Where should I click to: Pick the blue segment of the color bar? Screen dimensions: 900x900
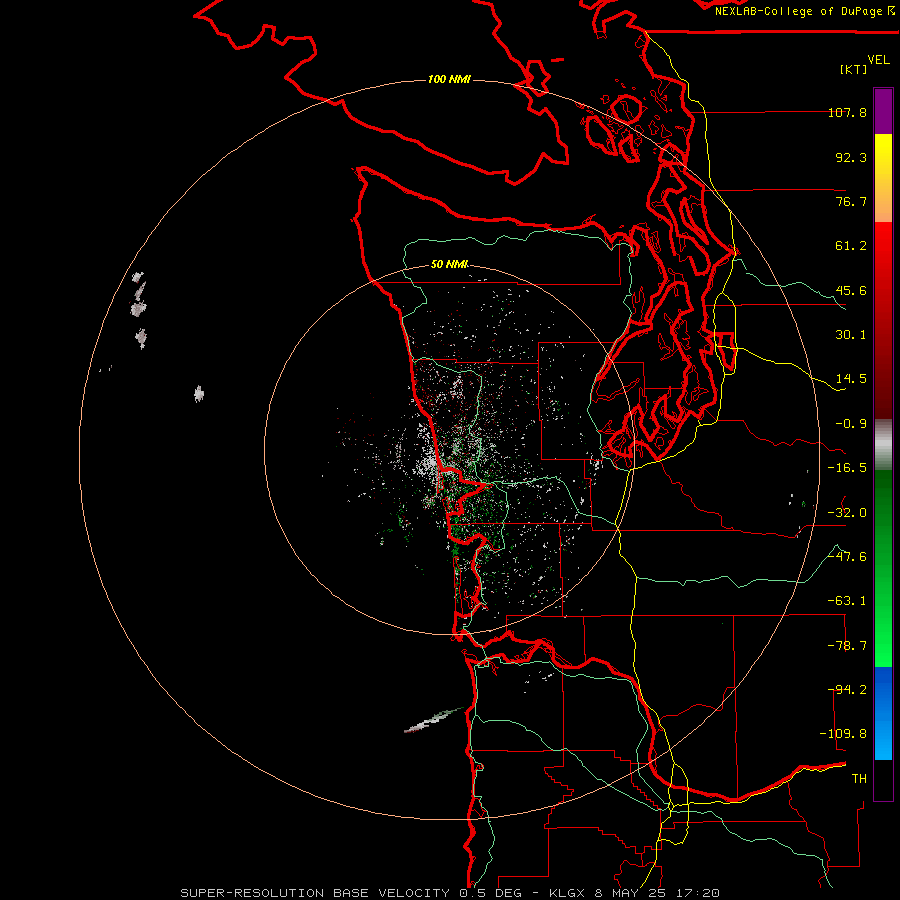pyautogui.click(x=883, y=713)
